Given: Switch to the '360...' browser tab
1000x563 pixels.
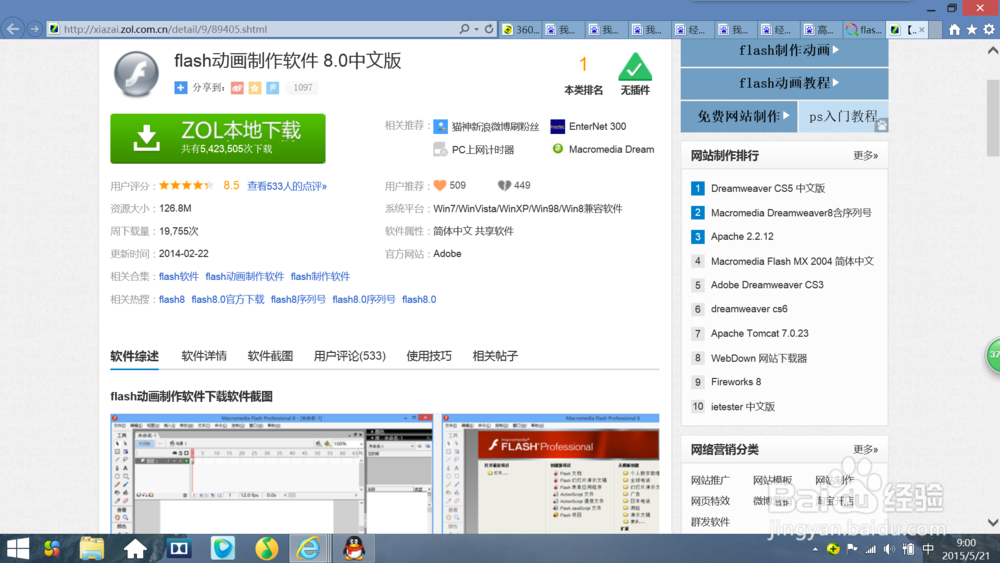Looking at the screenshot, I should [x=521, y=29].
